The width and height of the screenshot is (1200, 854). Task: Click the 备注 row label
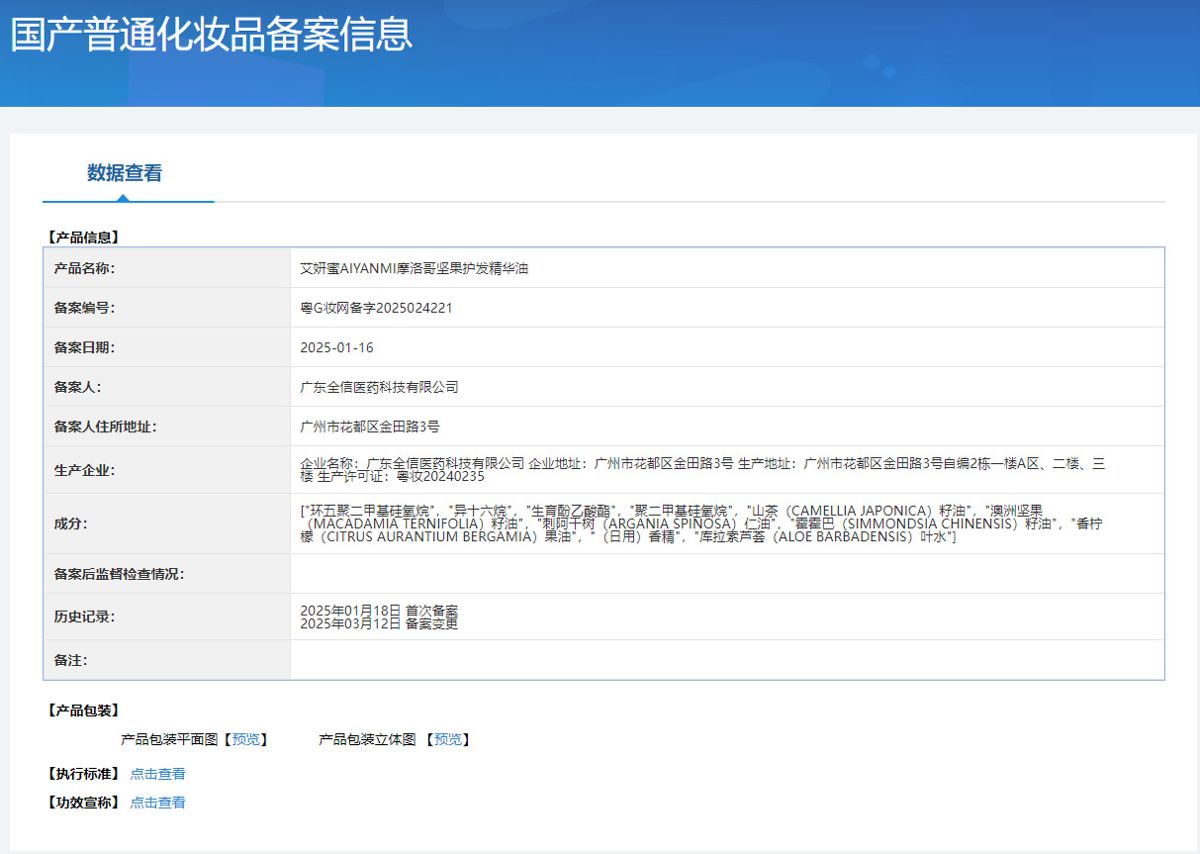pyautogui.click(x=70, y=661)
